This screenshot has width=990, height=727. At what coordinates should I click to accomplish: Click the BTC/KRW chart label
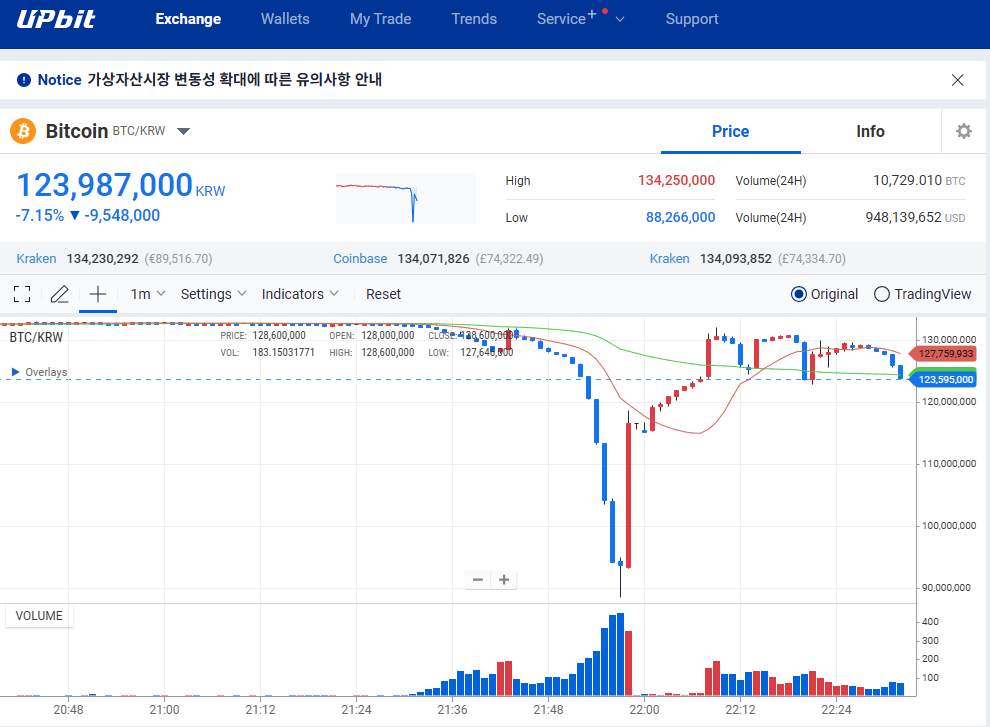36,337
